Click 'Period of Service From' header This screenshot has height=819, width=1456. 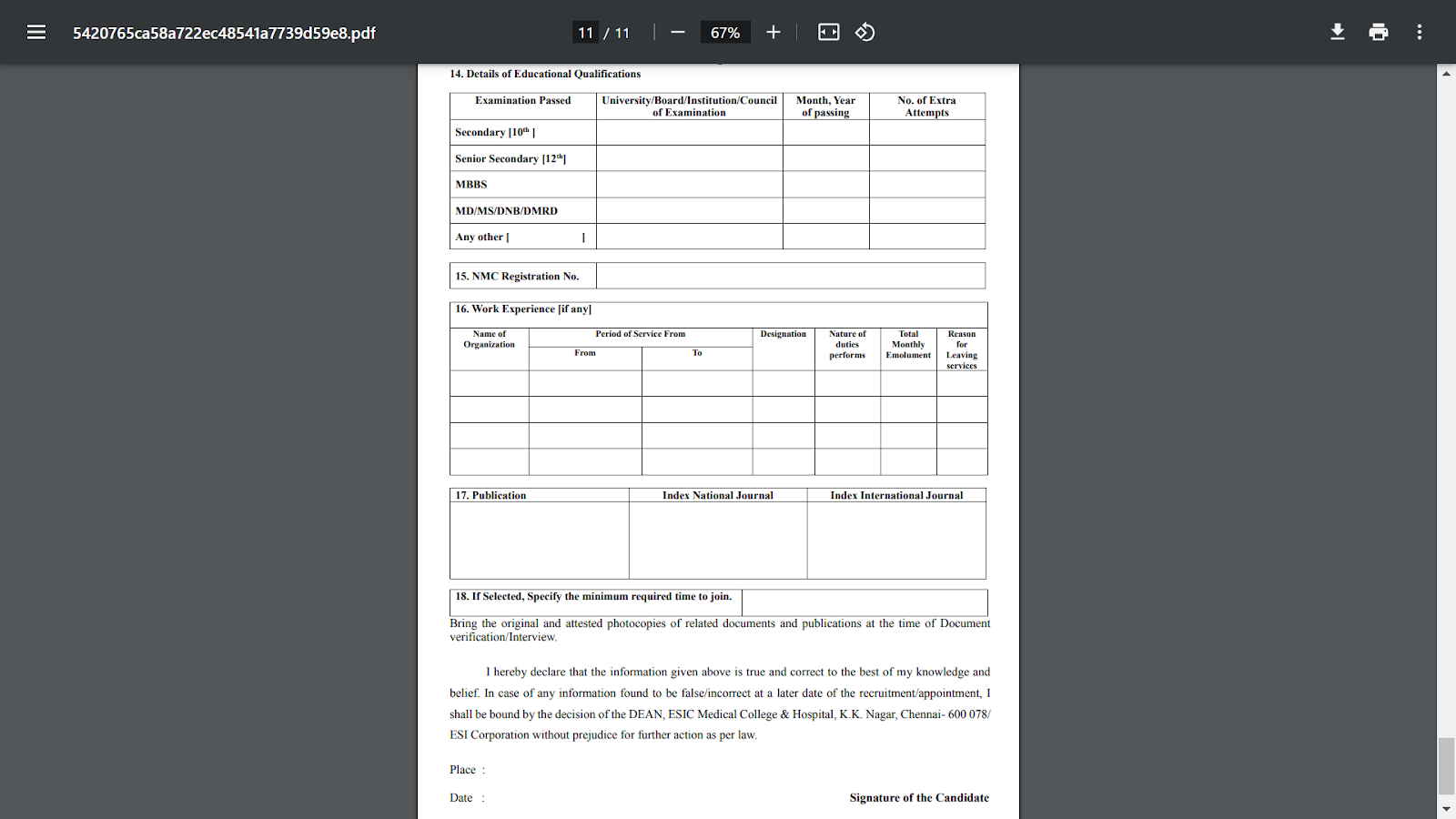coord(641,334)
